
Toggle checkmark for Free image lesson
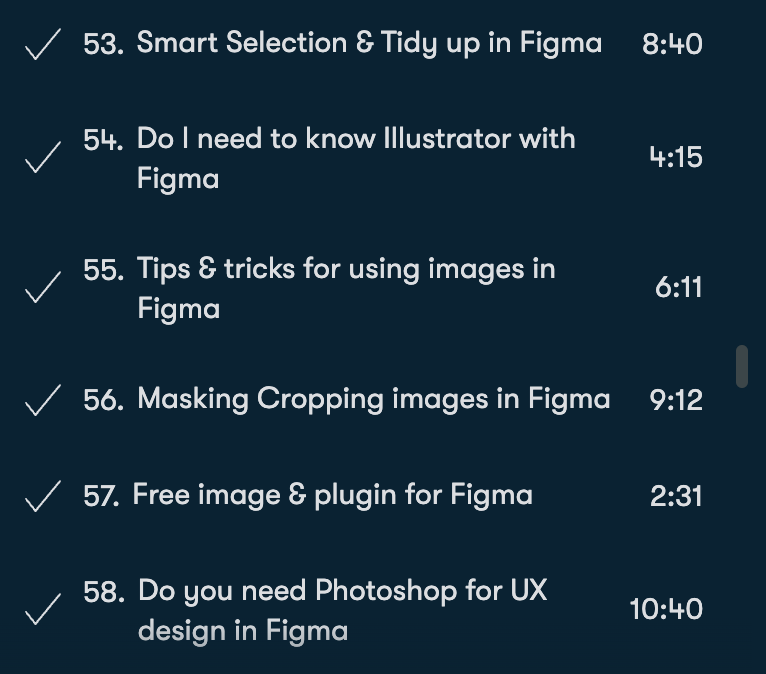pos(41,496)
